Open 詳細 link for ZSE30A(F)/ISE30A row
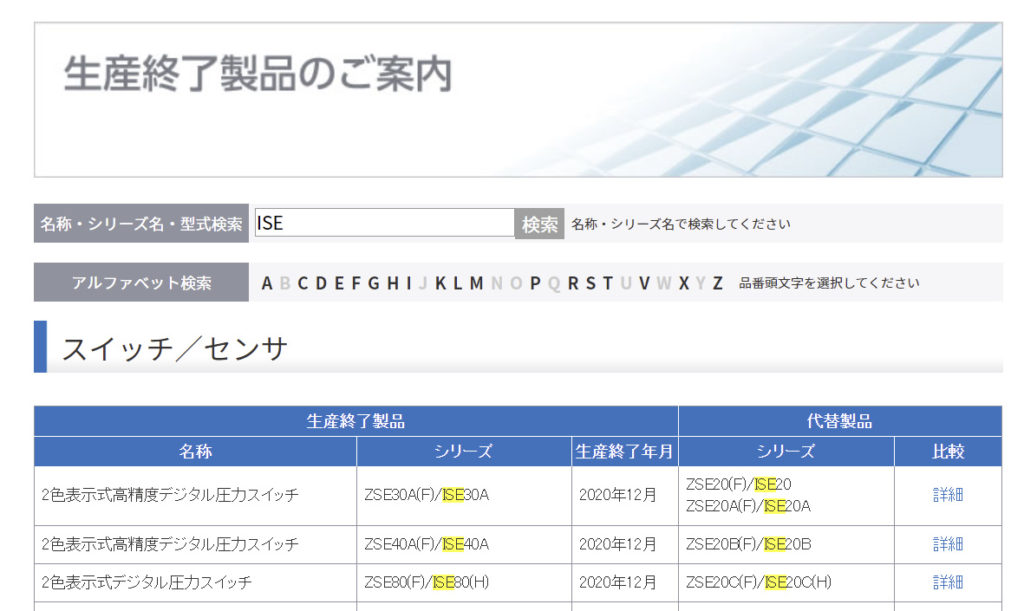 [x=947, y=495]
